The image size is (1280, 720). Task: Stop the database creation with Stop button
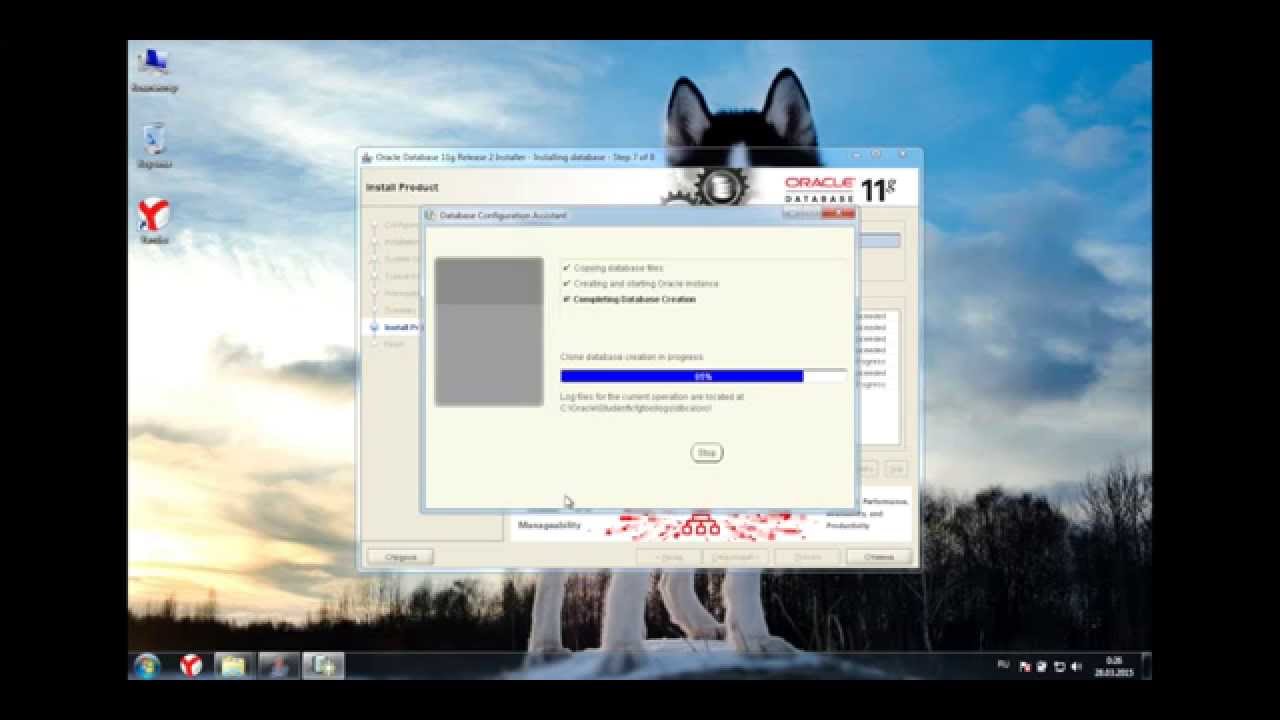[x=707, y=453]
